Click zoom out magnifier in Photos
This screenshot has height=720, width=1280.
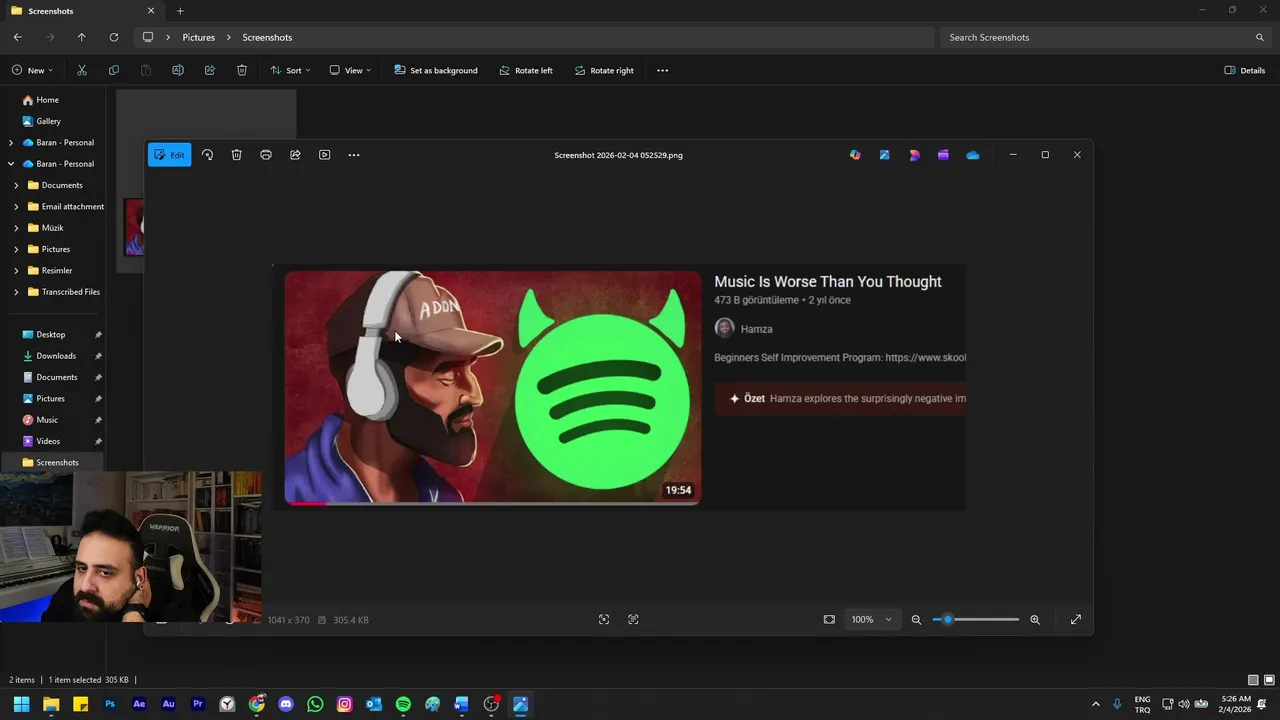coord(916,620)
